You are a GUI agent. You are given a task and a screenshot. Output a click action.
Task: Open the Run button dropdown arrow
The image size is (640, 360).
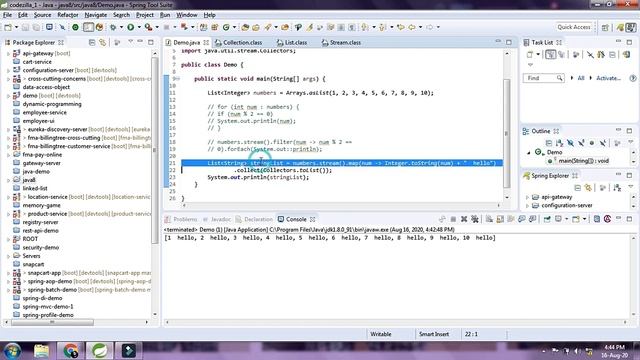pos(139,27)
